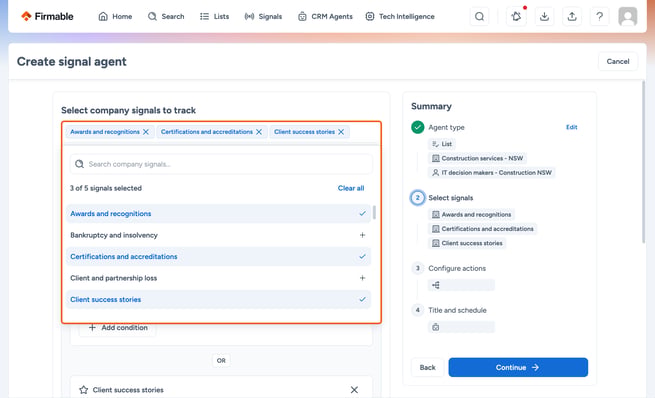Click the upload icon in the header

coord(572,16)
